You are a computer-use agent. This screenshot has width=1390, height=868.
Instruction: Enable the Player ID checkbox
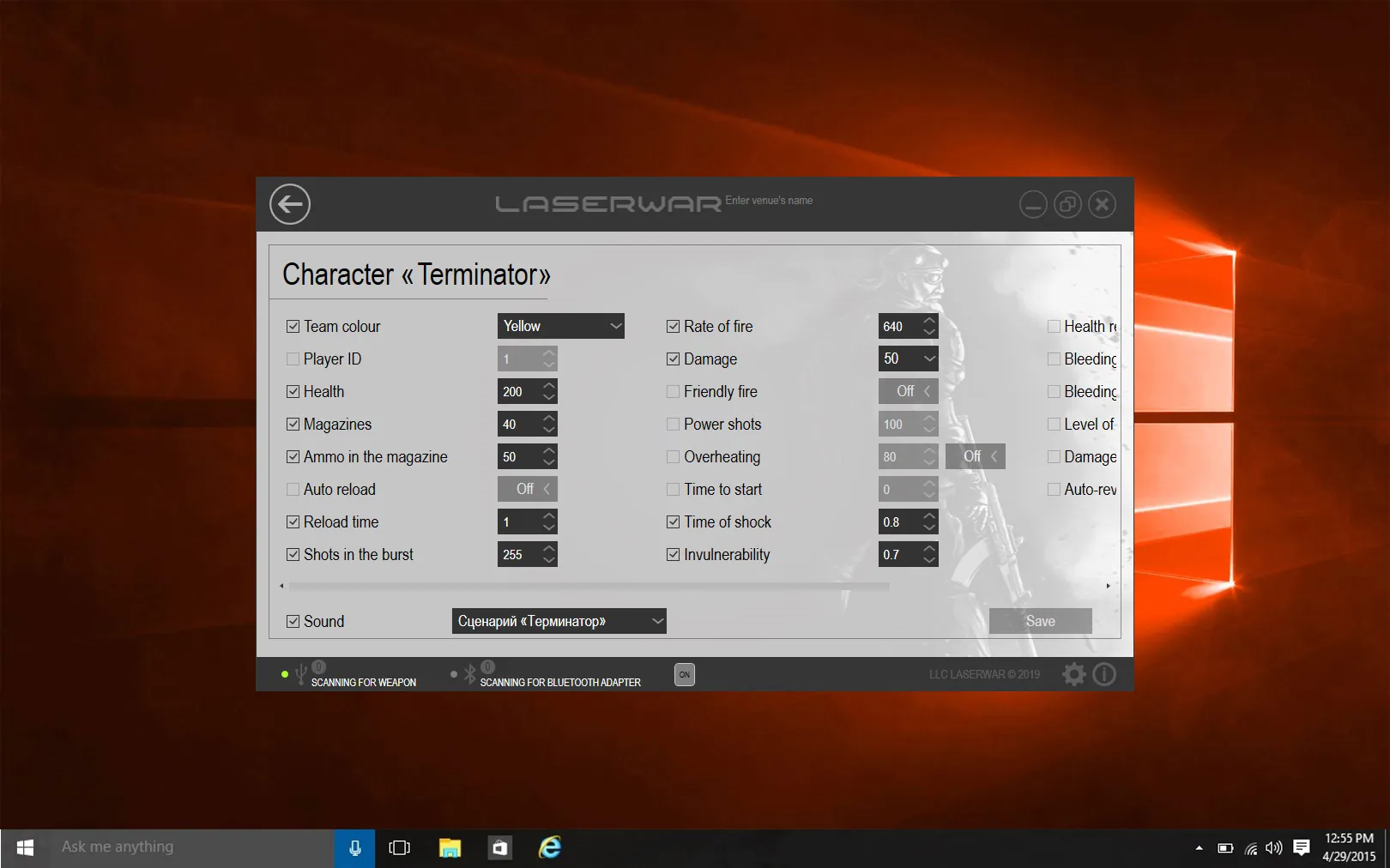(x=293, y=359)
